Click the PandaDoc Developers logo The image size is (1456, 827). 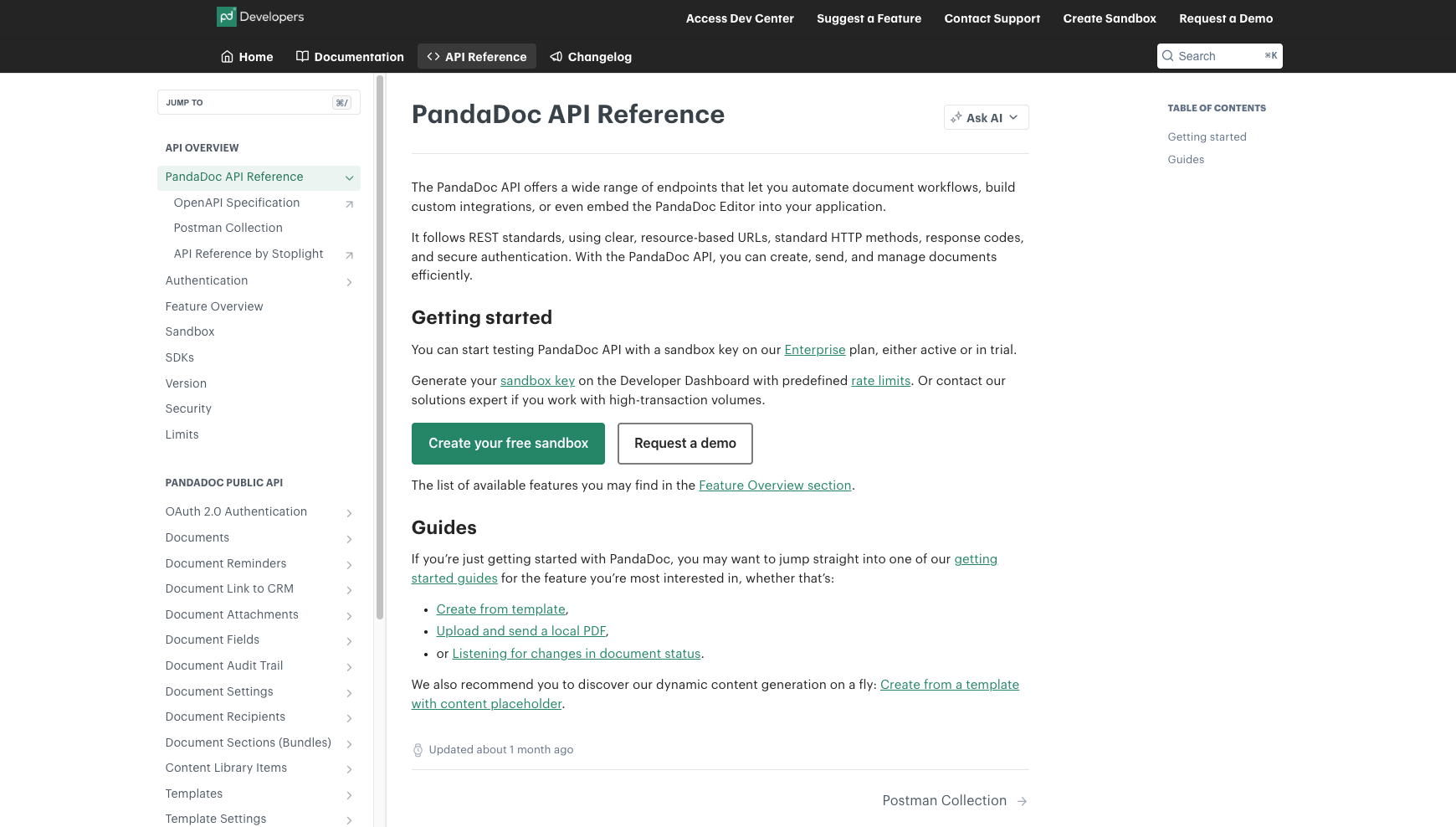point(260,17)
